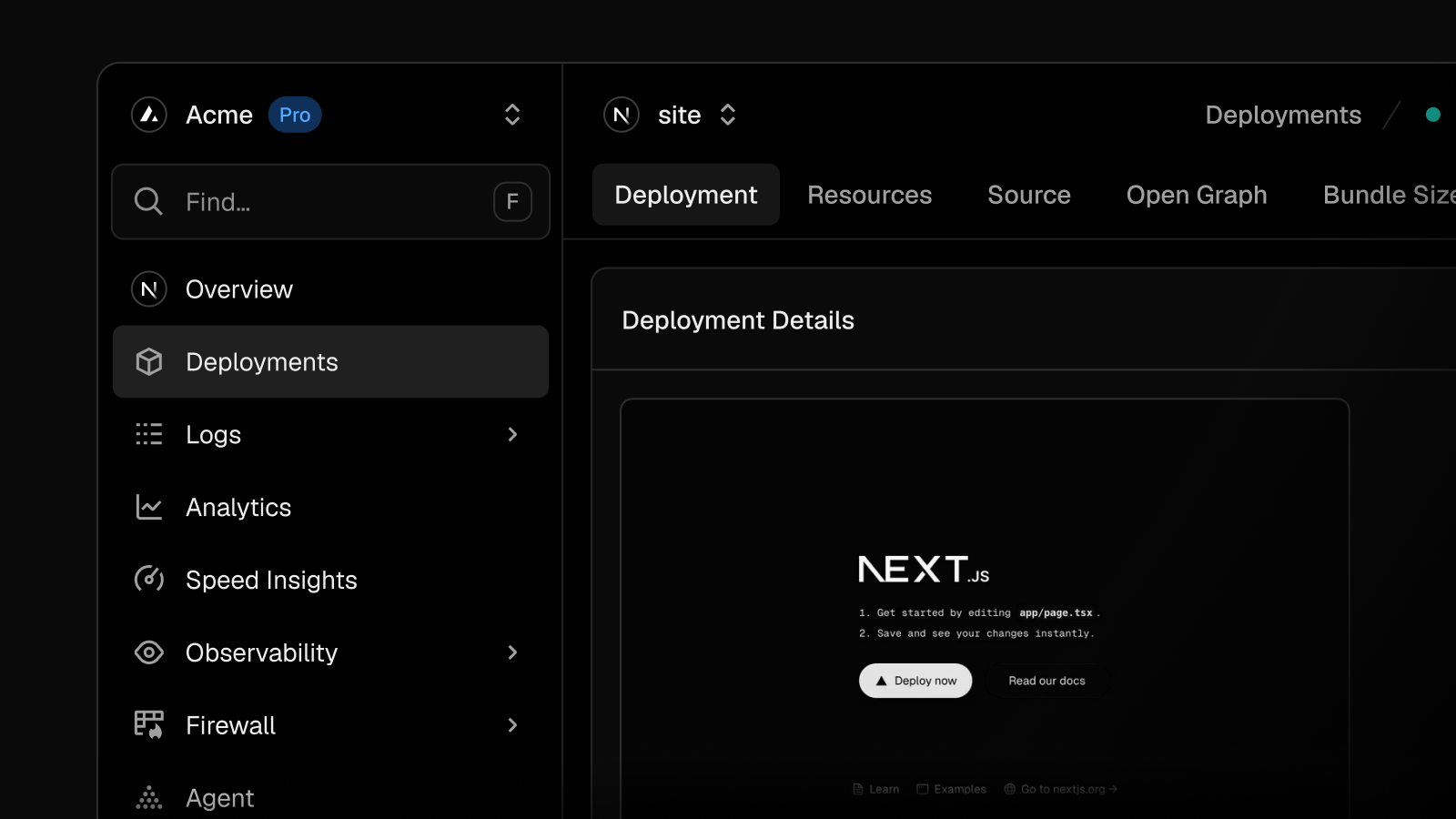Click the Read our docs button
Image resolution: width=1456 pixels, height=819 pixels.
pos(1046,681)
